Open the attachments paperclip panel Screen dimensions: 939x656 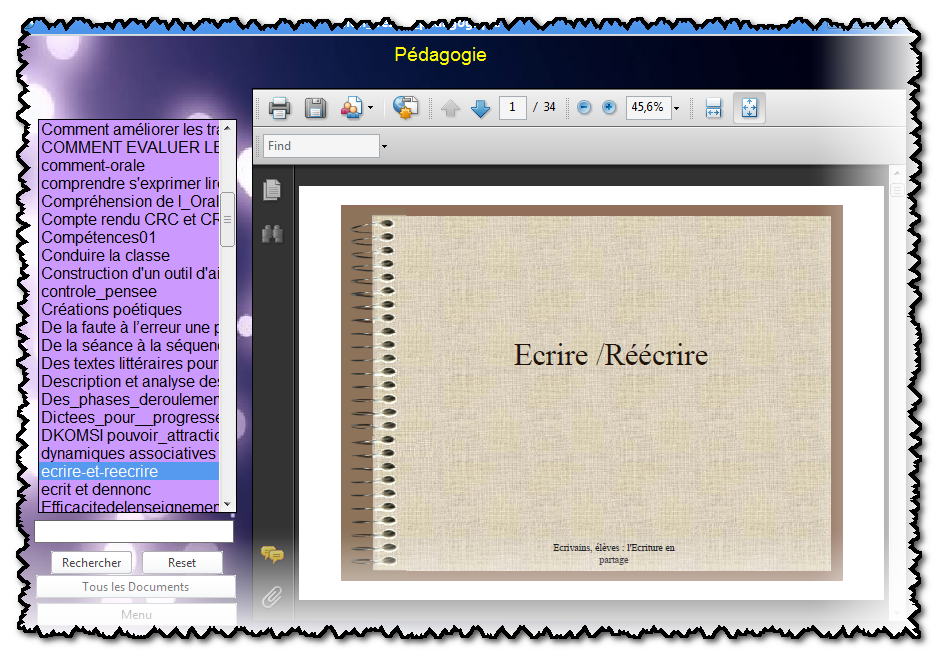[272, 597]
